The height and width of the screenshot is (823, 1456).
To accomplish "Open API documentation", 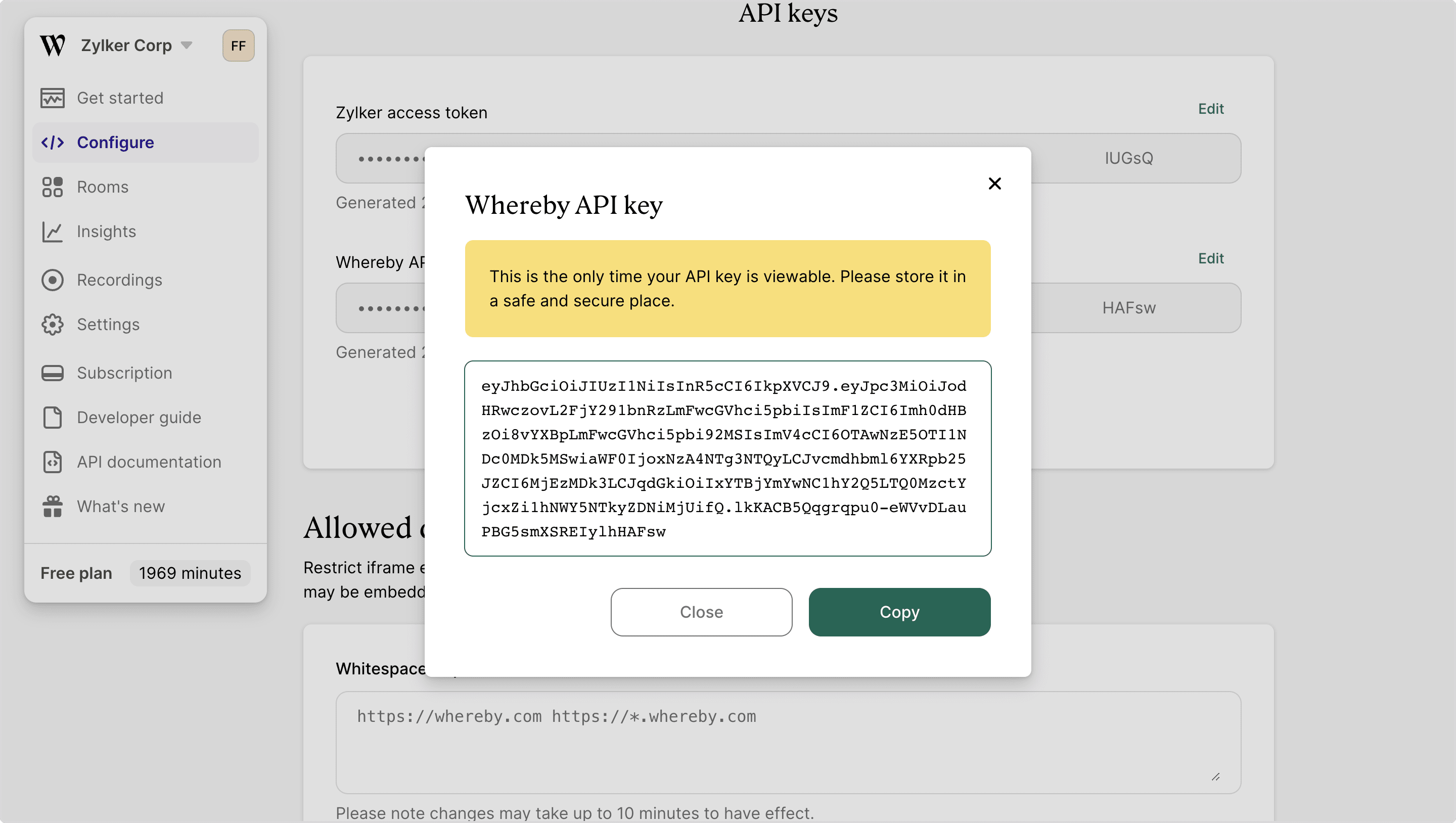I will 149,463.
